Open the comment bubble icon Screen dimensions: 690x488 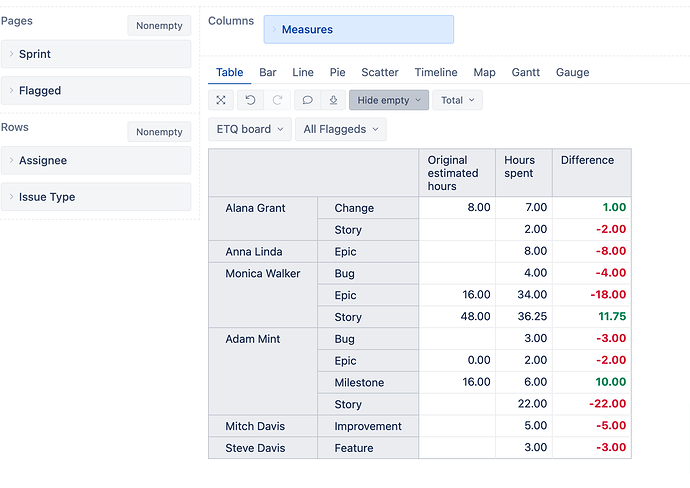[x=307, y=100]
